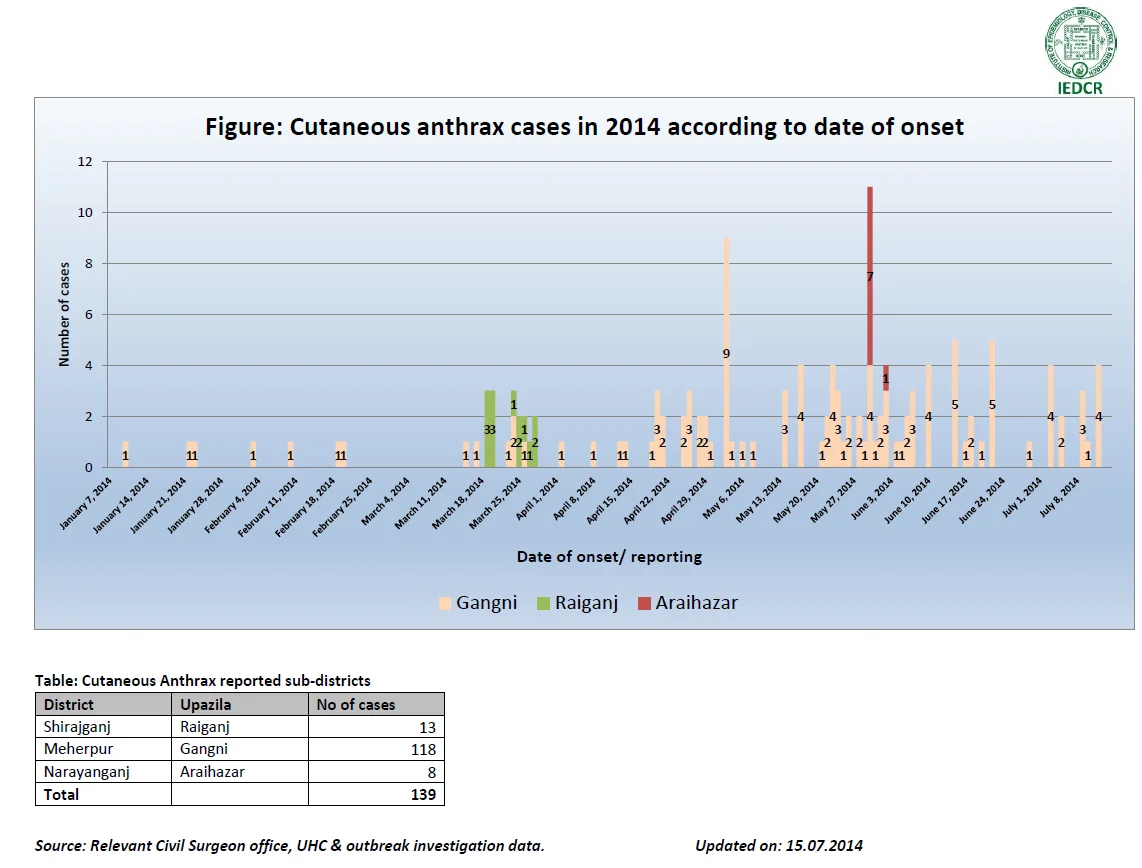Click the 'July 8, 2014' axis date
Viewport: 1142px width, 868px height.
(x=1059, y=498)
